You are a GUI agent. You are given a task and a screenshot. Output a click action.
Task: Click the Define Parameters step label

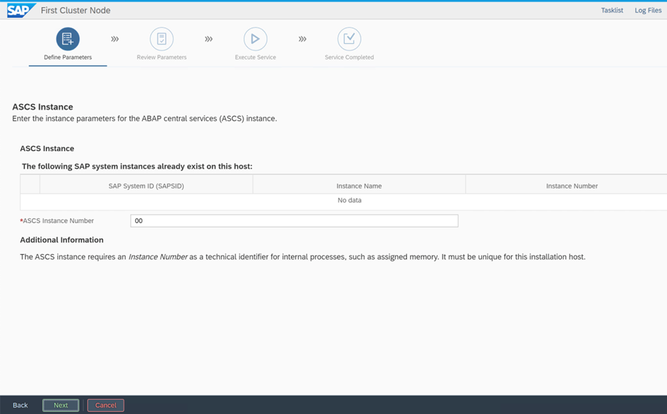(68, 57)
